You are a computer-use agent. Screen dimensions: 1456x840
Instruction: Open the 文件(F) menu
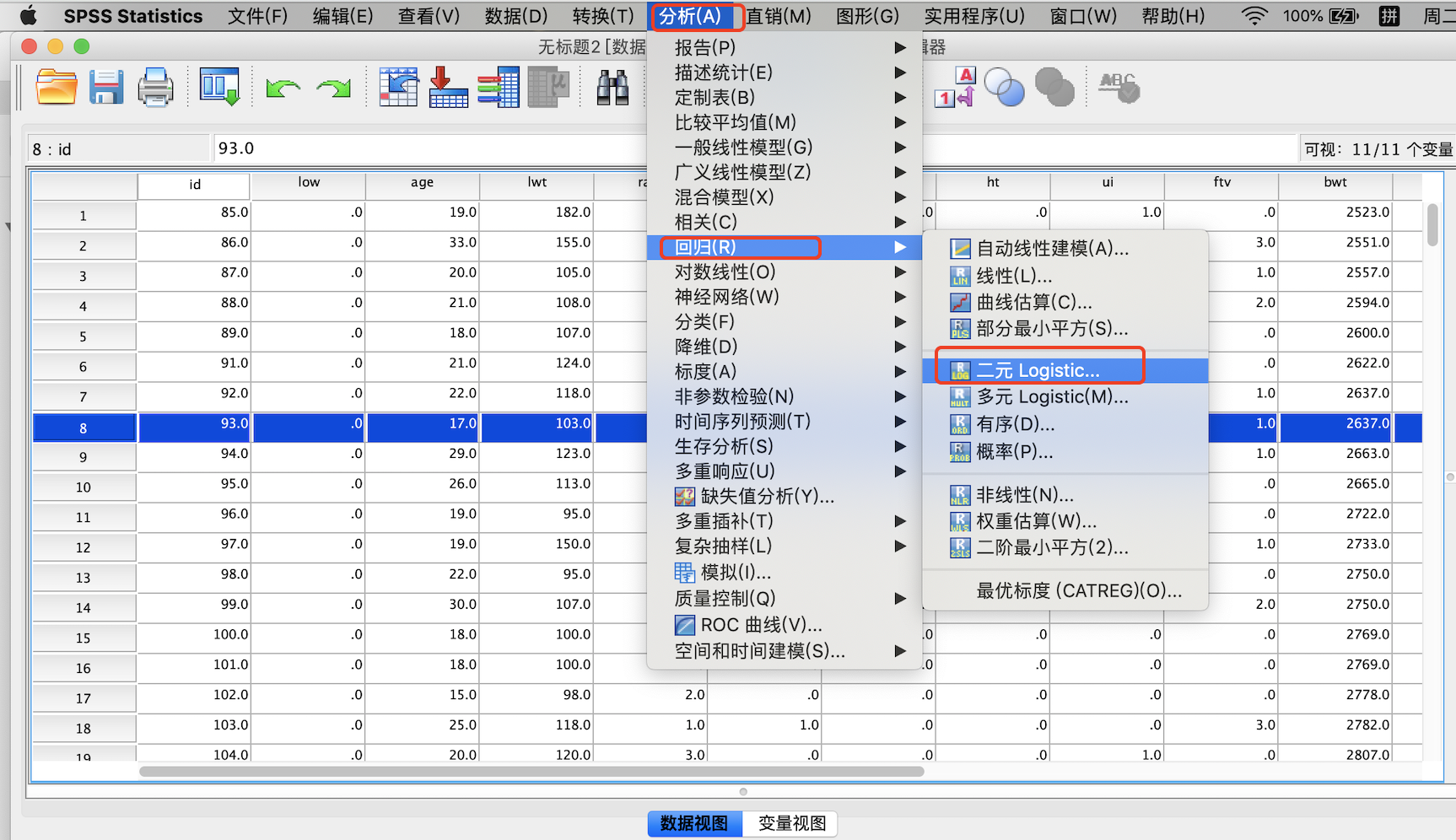(257, 16)
